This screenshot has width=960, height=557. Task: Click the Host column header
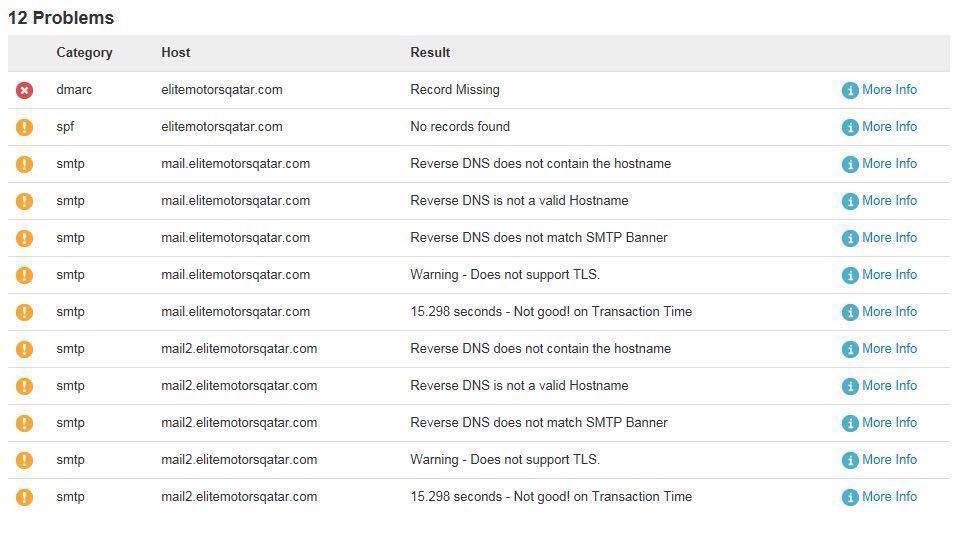click(x=175, y=53)
